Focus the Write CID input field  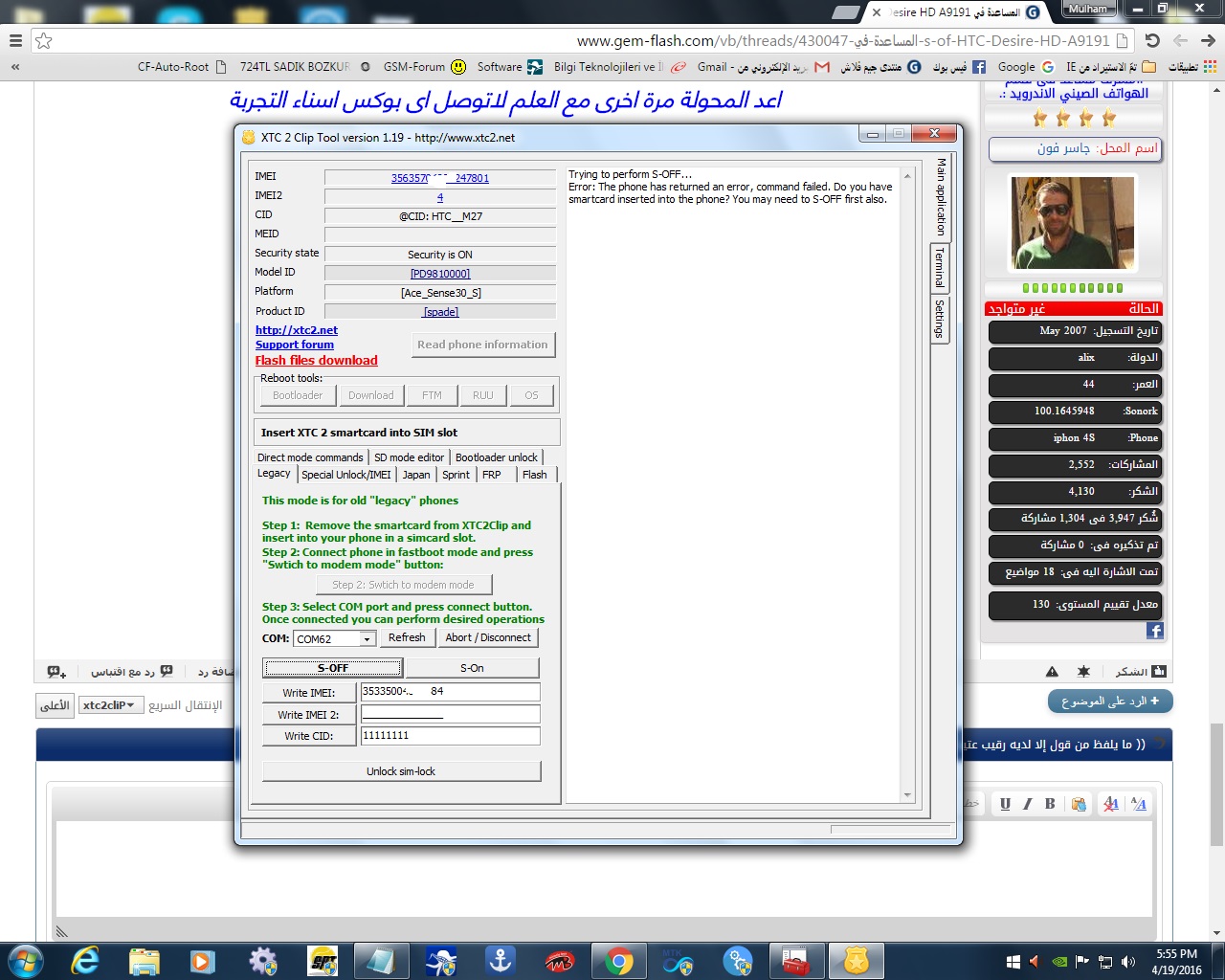(x=450, y=736)
